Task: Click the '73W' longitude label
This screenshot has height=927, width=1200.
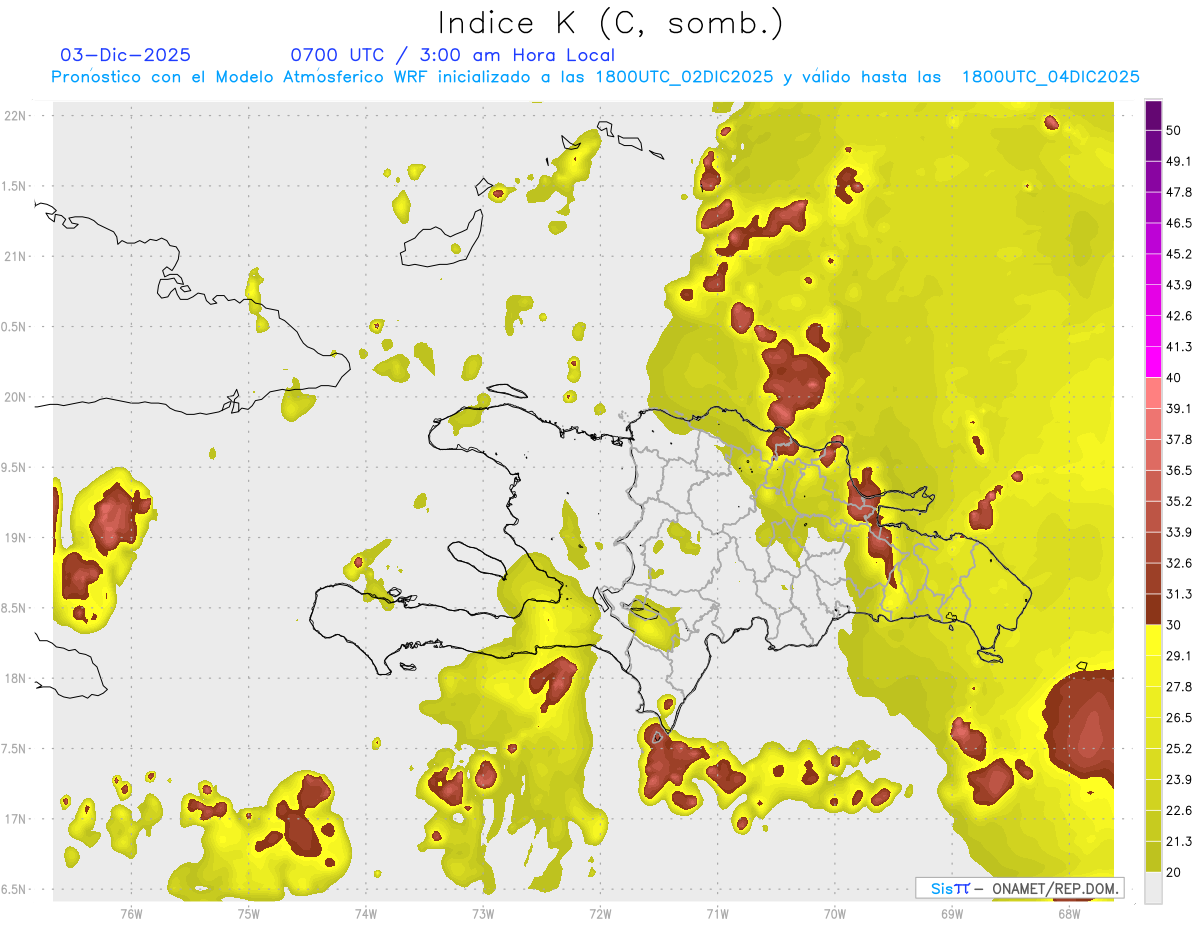Action: pyautogui.click(x=483, y=913)
